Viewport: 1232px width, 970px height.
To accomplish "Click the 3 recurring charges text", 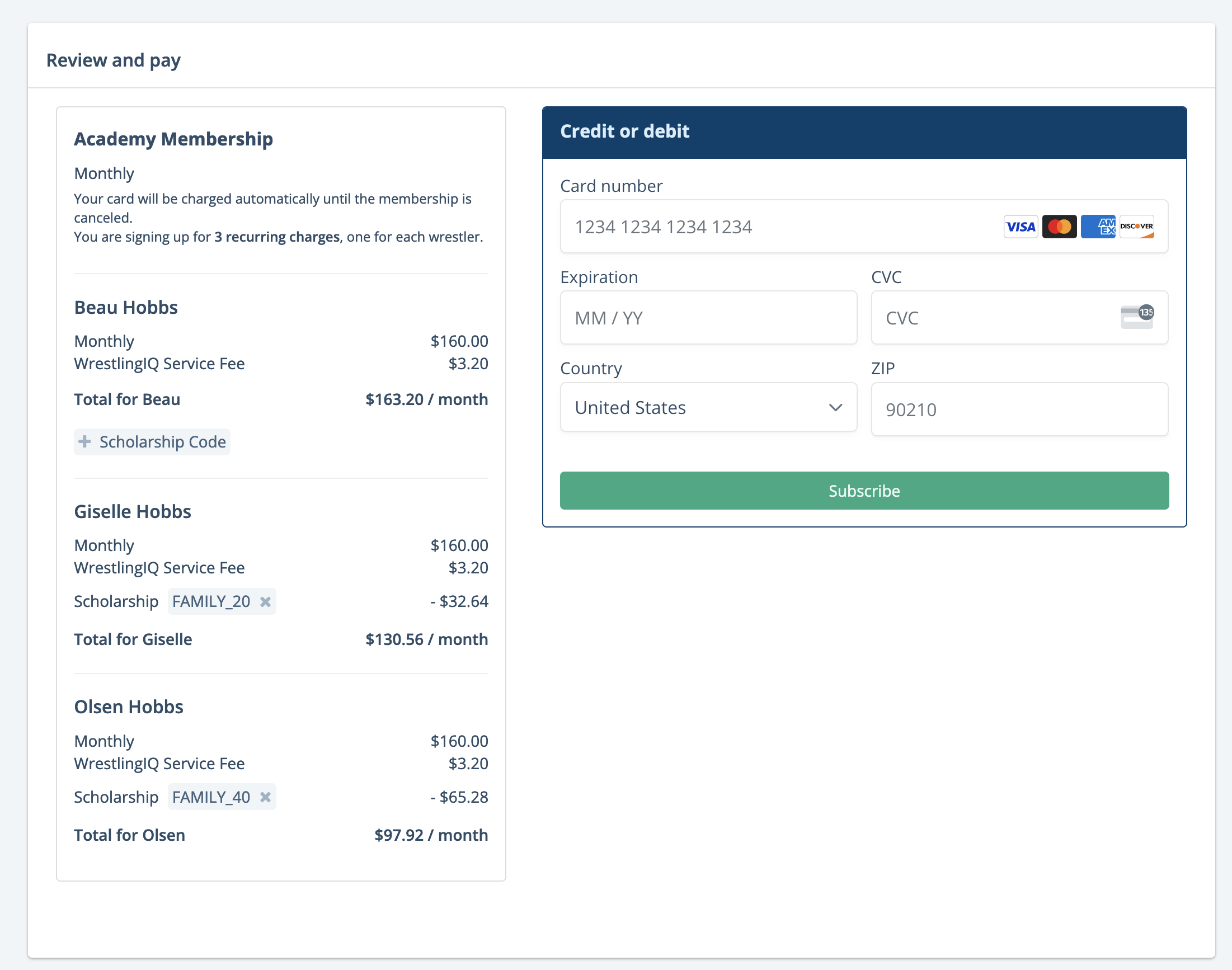I will pyautogui.click(x=277, y=237).
